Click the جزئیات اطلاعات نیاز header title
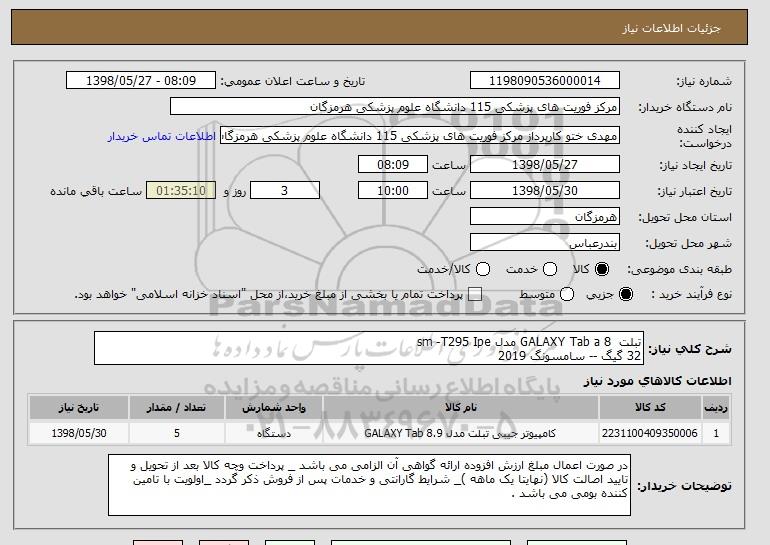770x545 pixels. point(671,28)
